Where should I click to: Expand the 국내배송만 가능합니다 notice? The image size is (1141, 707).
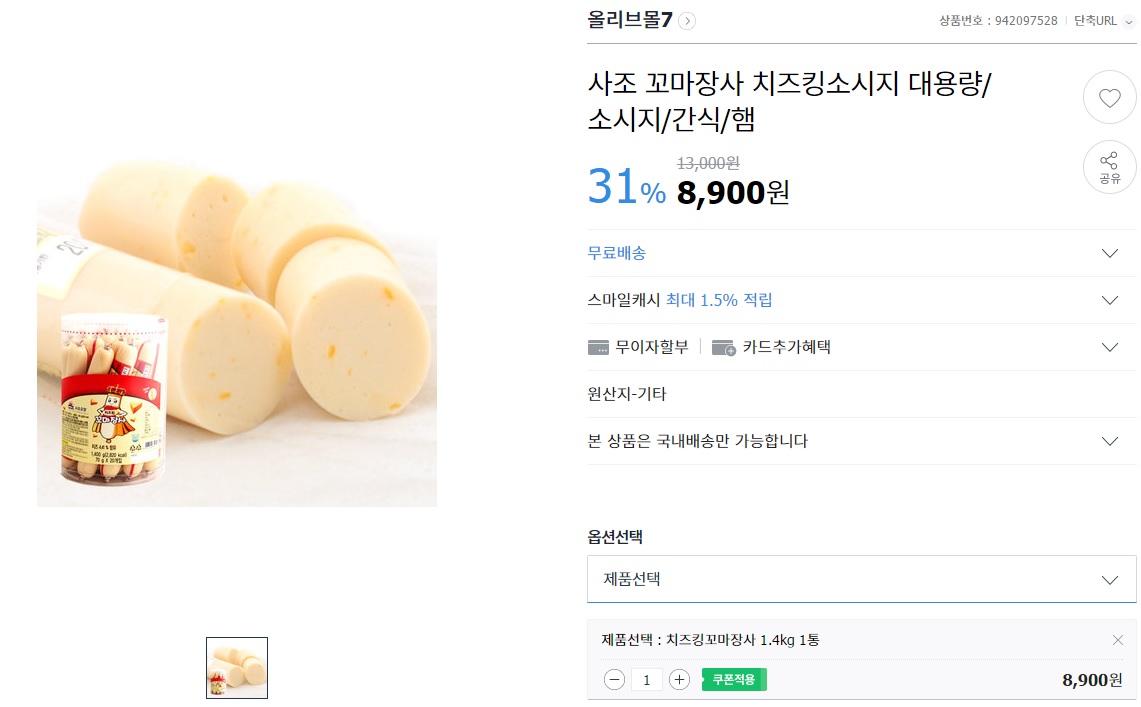(1109, 441)
